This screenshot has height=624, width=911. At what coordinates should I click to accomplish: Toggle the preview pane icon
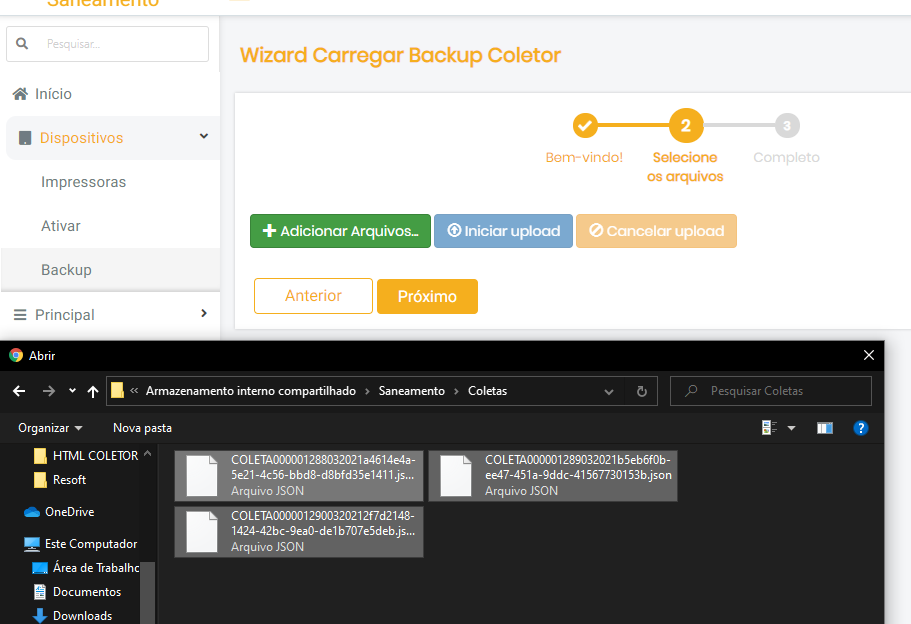click(824, 428)
